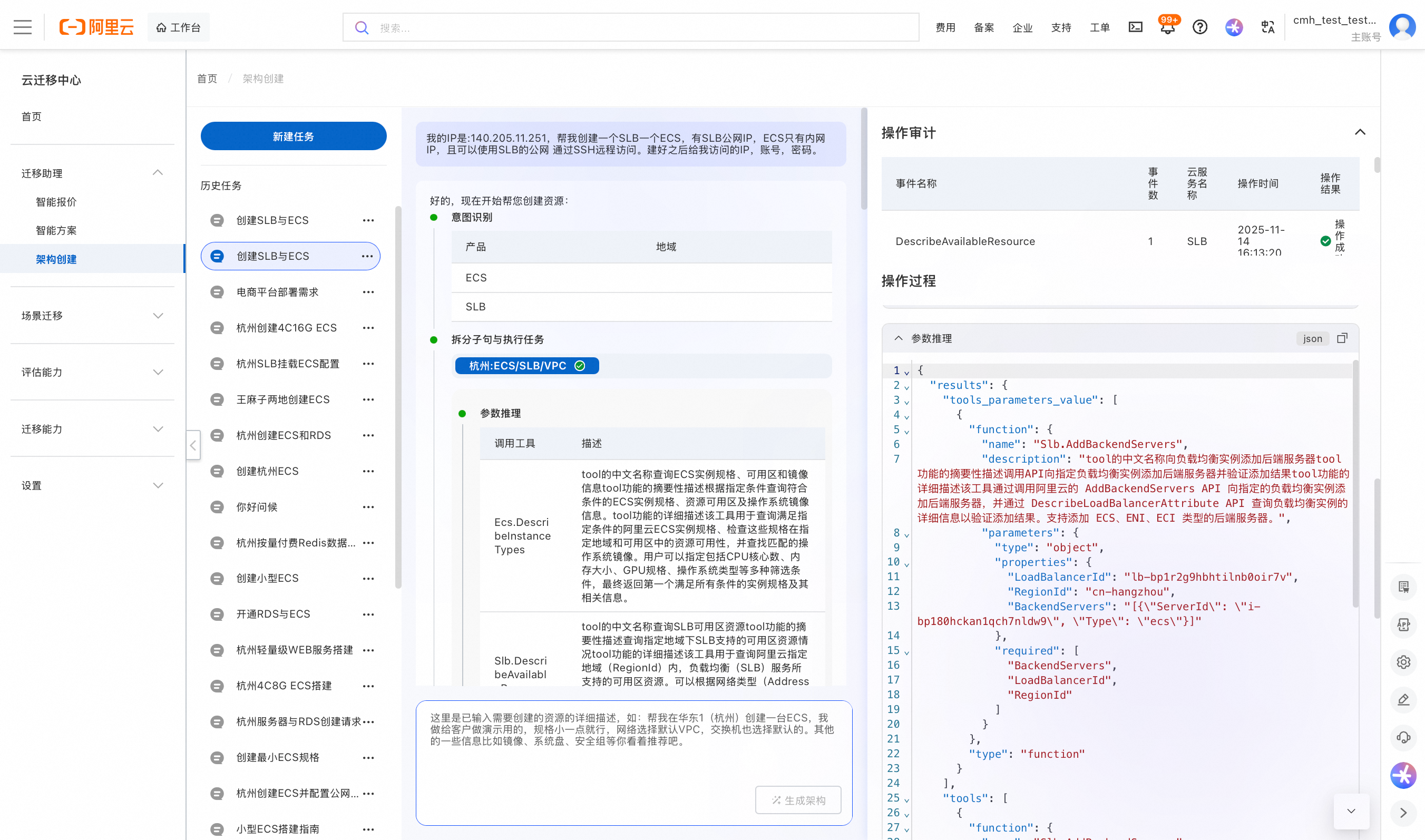
Task: Collapse the 操作审计 panel
Action: point(1360,132)
